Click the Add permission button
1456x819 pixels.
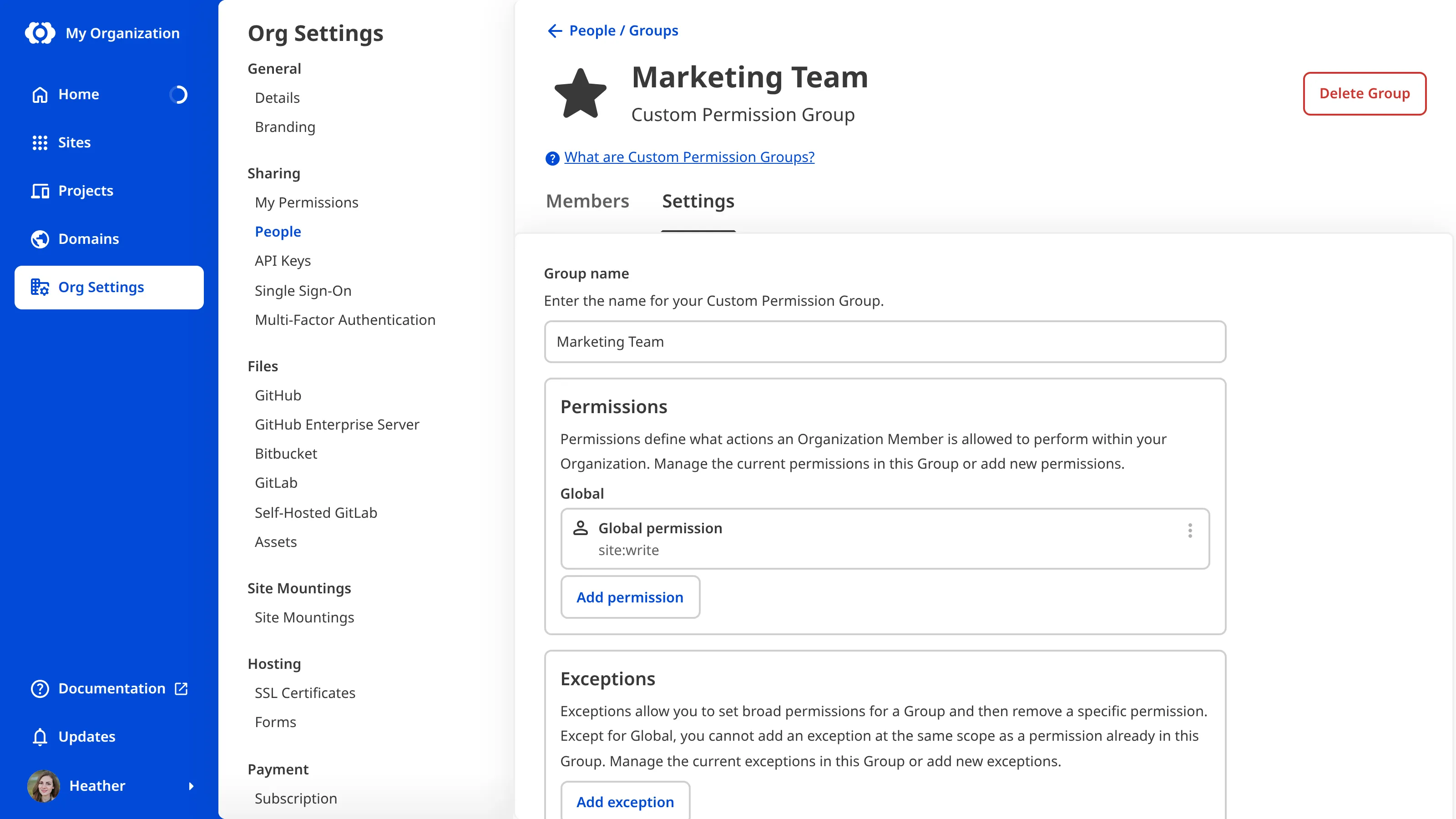pyautogui.click(x=630, y=597)
